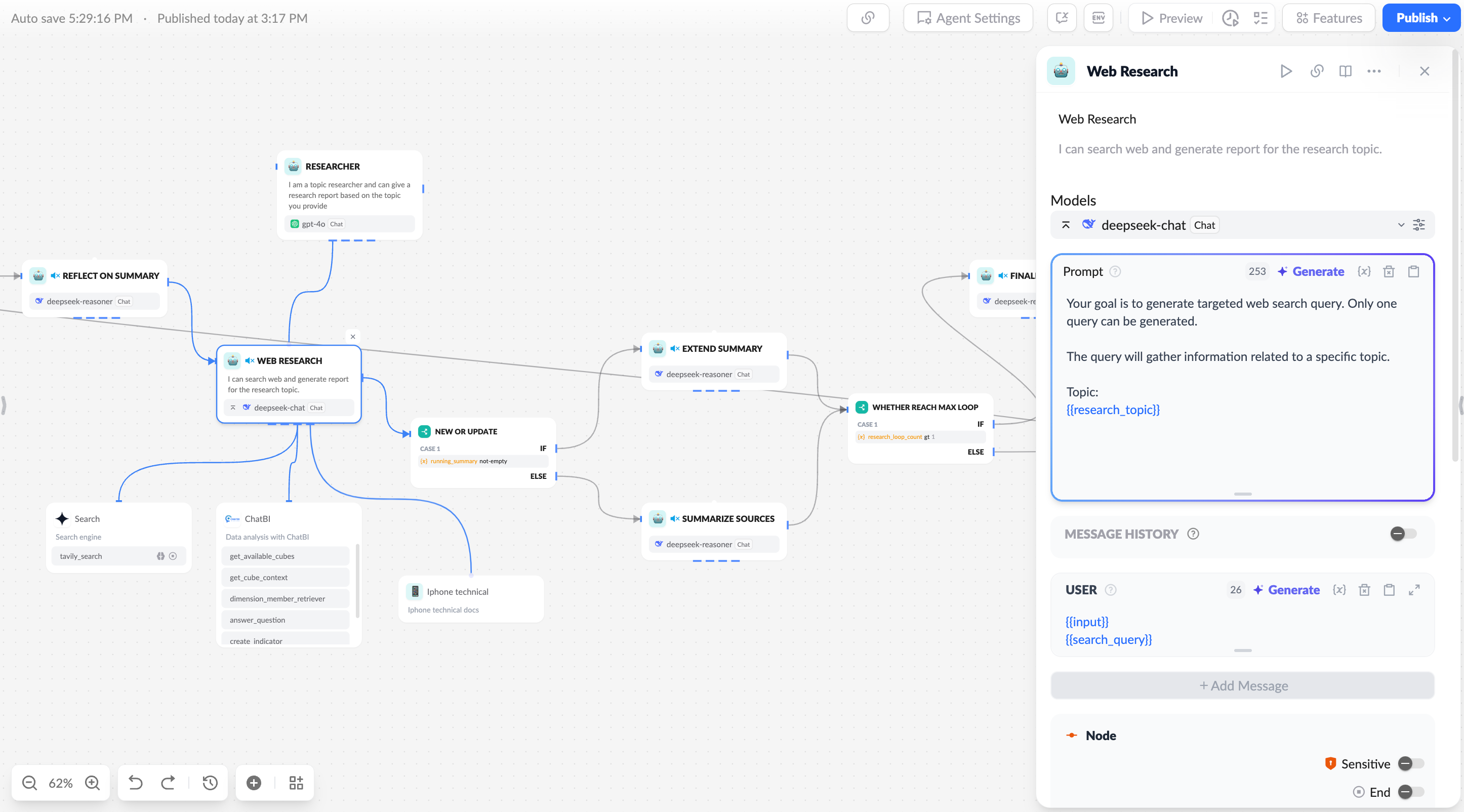Expand the USER message with the expand icon
This screenshot has width=1464, height=812.
pos(1414,590)
